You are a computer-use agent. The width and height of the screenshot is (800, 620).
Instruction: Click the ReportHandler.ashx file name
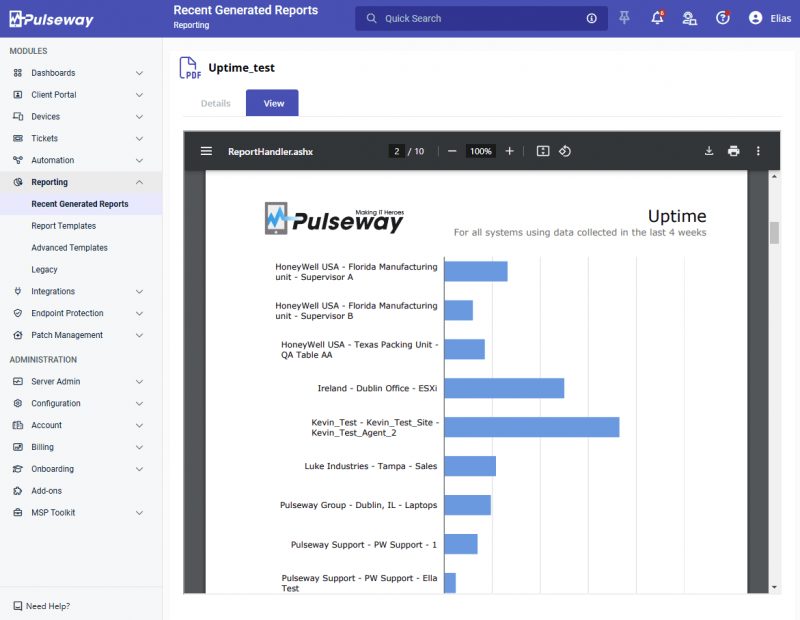coord(270,152)
